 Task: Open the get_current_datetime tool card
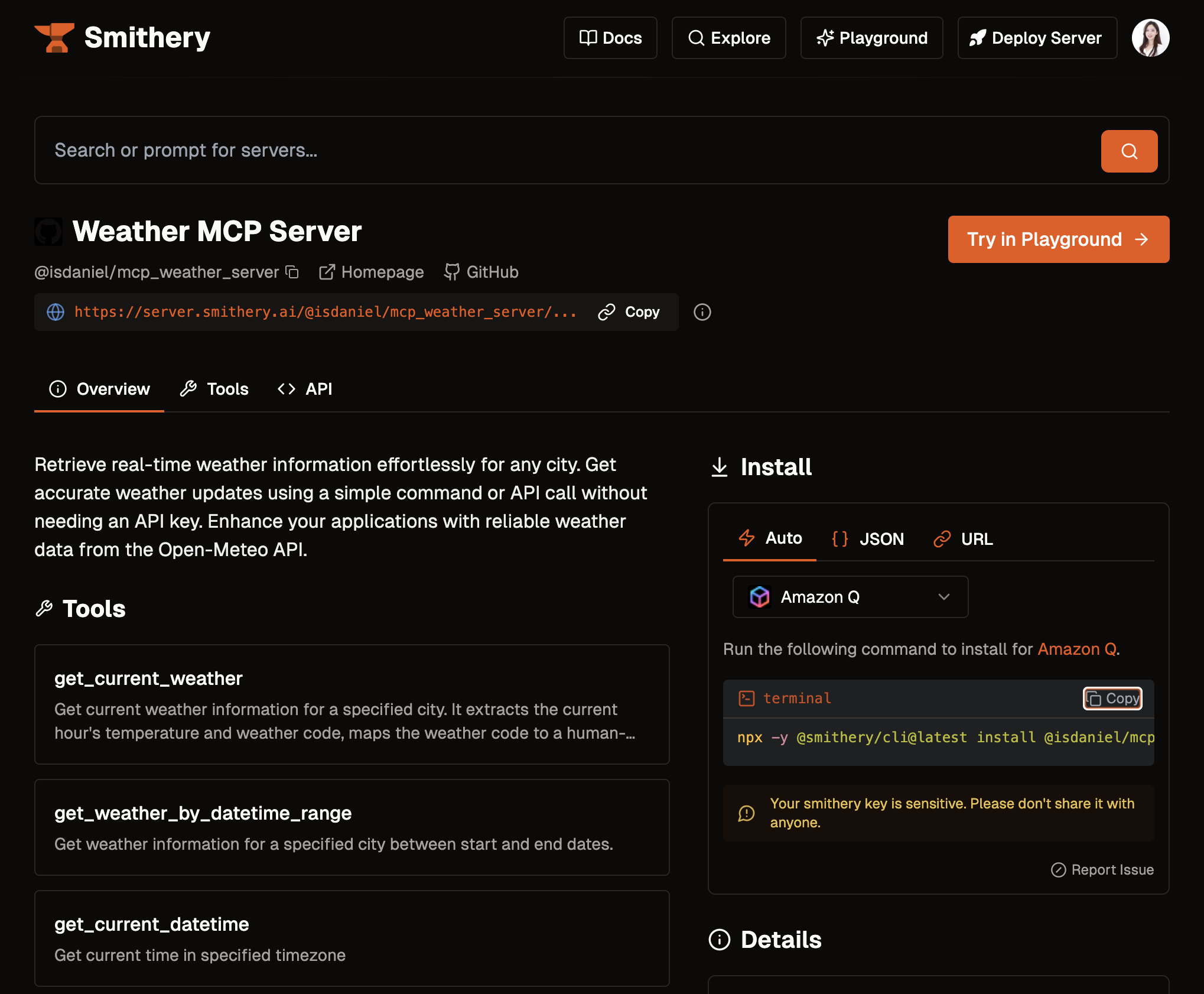point(352,938)
